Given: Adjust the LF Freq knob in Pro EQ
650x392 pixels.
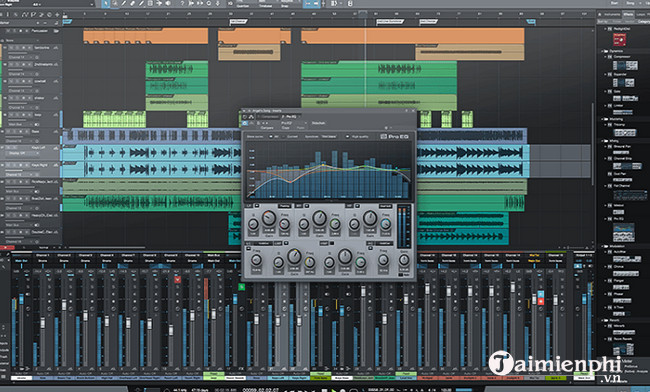Looking at the screenshot, I should click(x=284, y=224).
